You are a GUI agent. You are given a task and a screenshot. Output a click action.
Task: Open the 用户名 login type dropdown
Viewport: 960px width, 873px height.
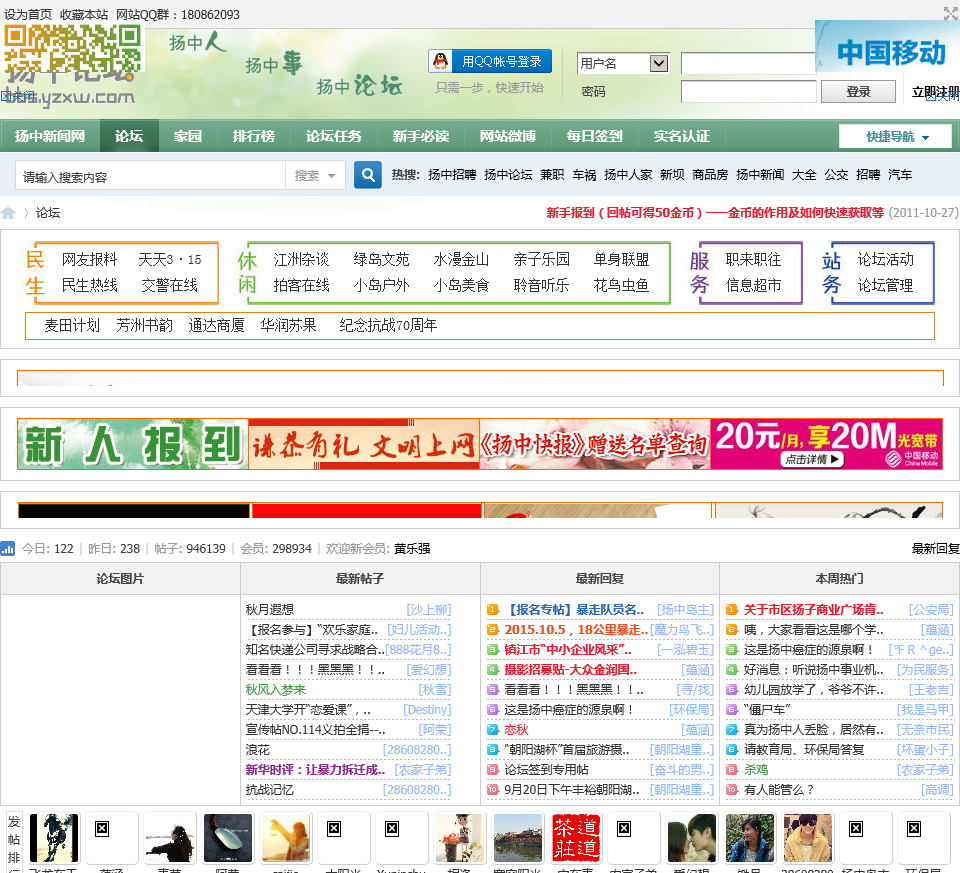tap(623, 63)
